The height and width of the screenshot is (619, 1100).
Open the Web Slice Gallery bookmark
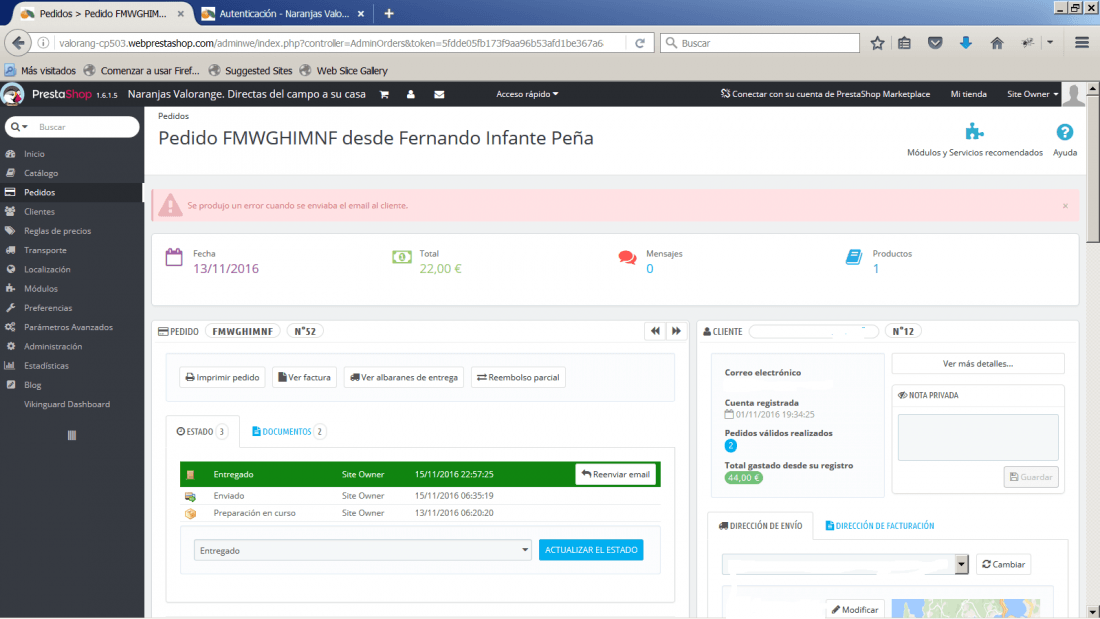[344, 70]
